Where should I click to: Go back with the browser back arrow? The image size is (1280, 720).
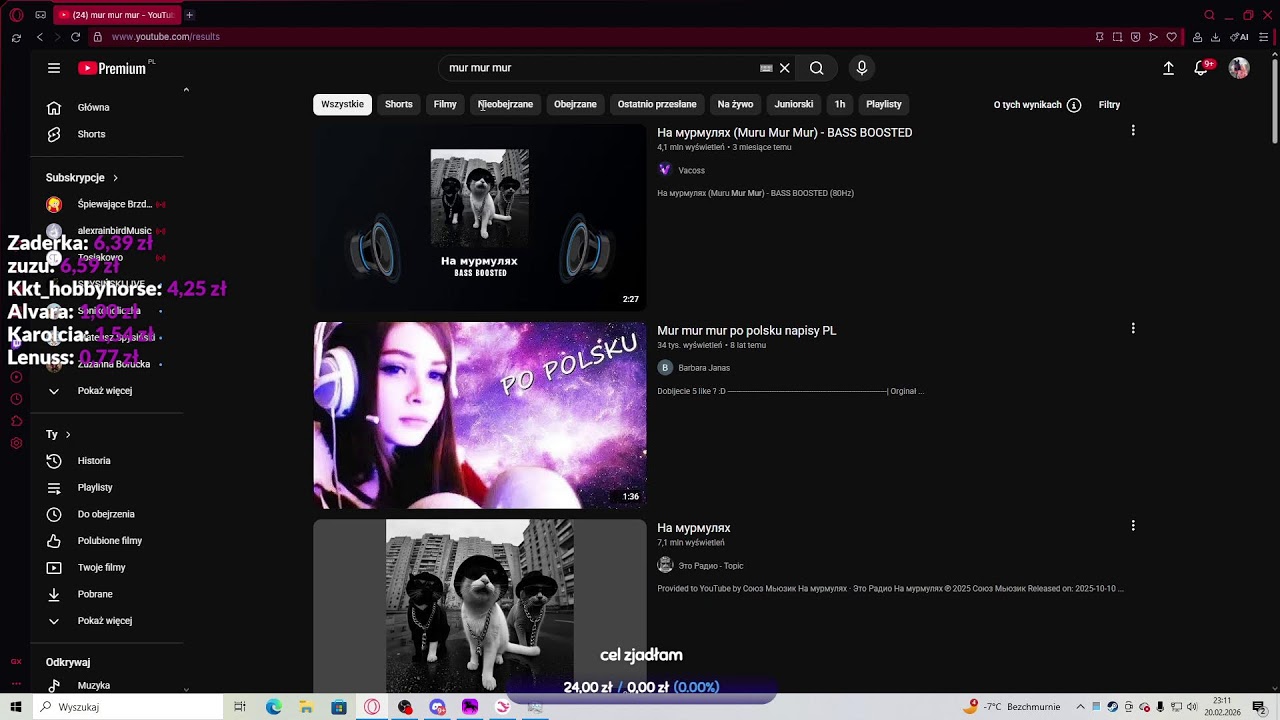pos(40,37)
